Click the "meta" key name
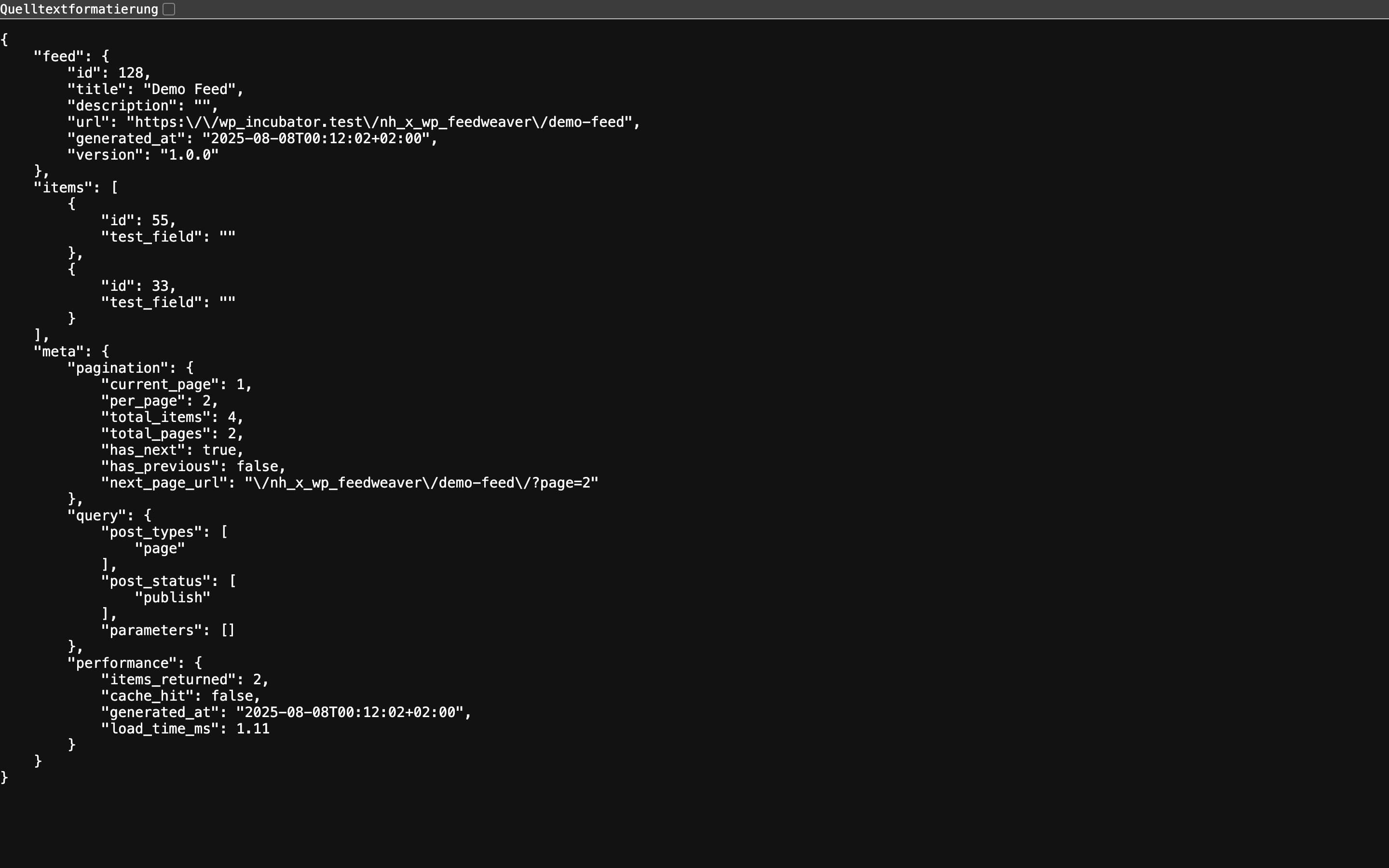Screen dimensions: 1389x868 [58, 352]
